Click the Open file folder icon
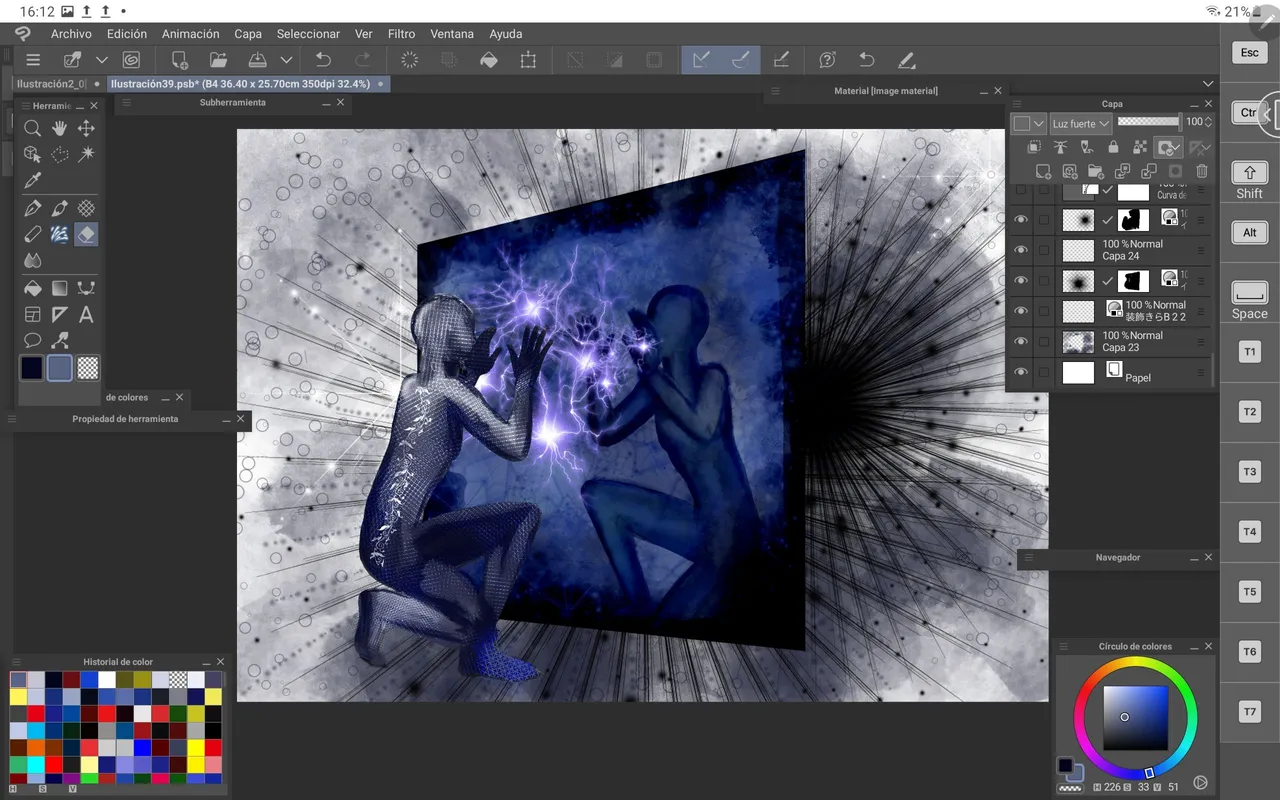Viewport: 1280px width, 800px height. pos(218,60)
